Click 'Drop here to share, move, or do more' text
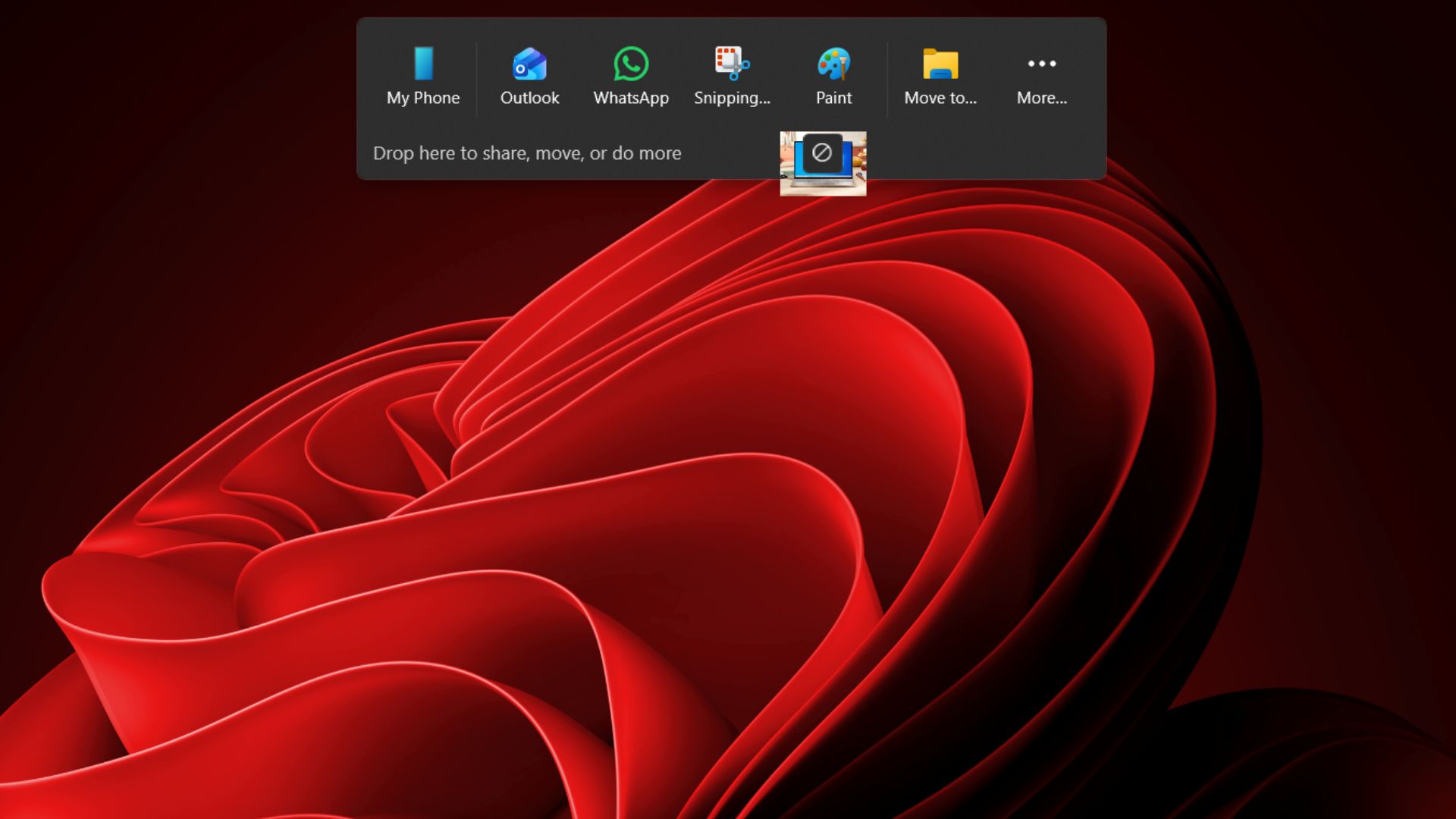The height and width of the screenshot is (819, 1456). [x=527, y=153]
